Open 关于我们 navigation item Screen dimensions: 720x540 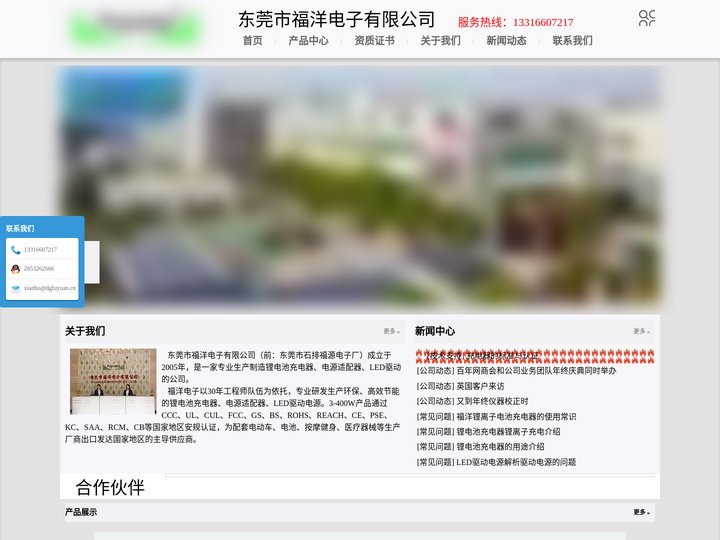coord(440,41)
